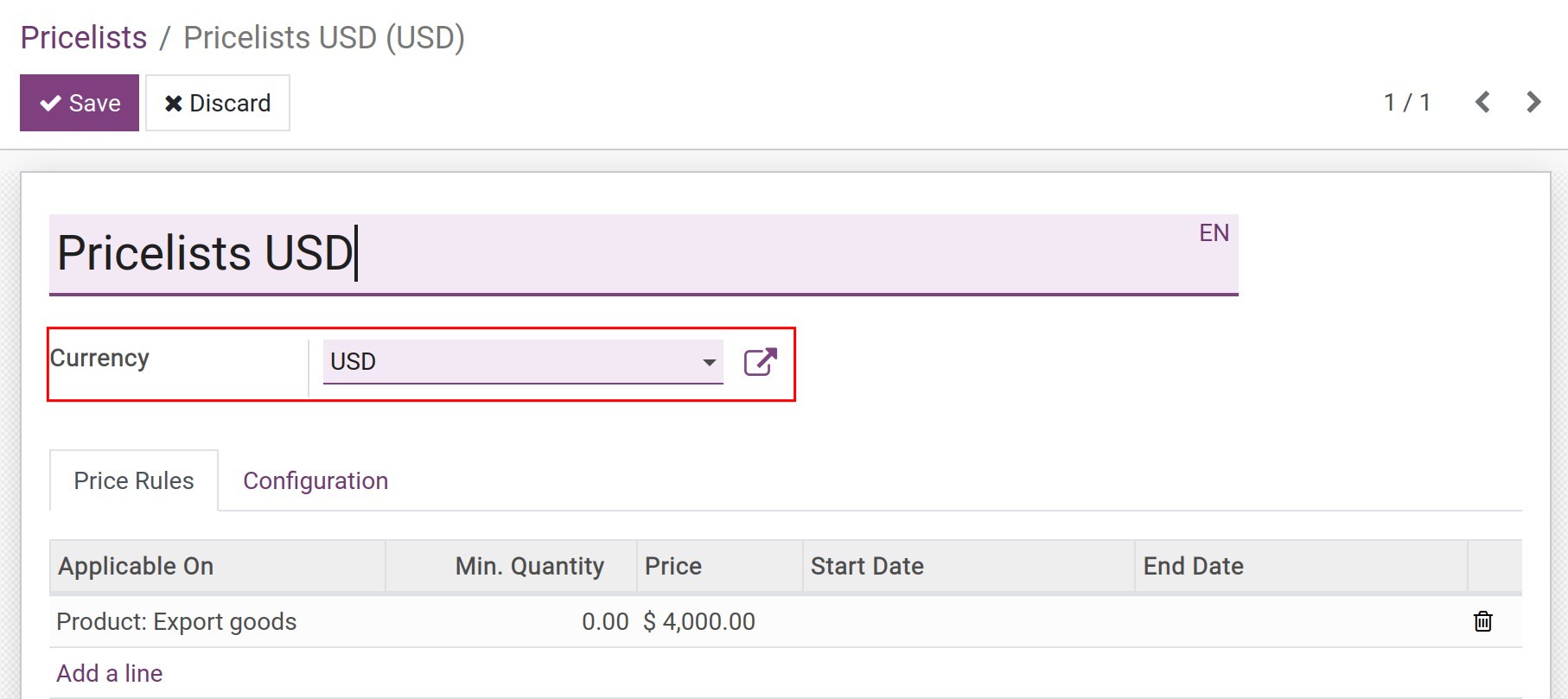The height and width of the screenshot is (699, 1568).
Task: Go to the next record with right chevron
Action: pyautogui.click(x=1533, y=102)
